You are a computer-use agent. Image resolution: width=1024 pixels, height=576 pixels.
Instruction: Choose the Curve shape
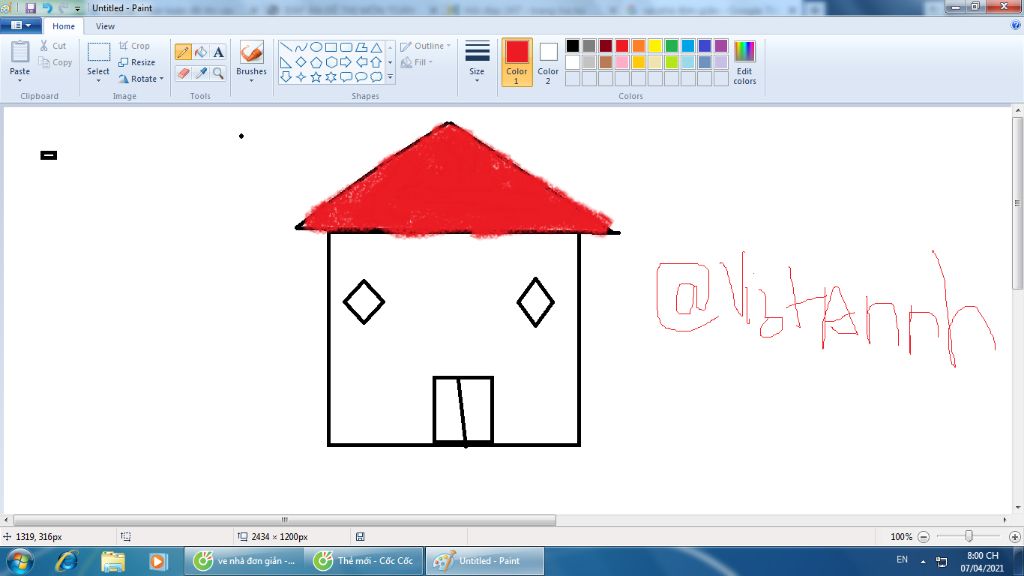point(301,48)
